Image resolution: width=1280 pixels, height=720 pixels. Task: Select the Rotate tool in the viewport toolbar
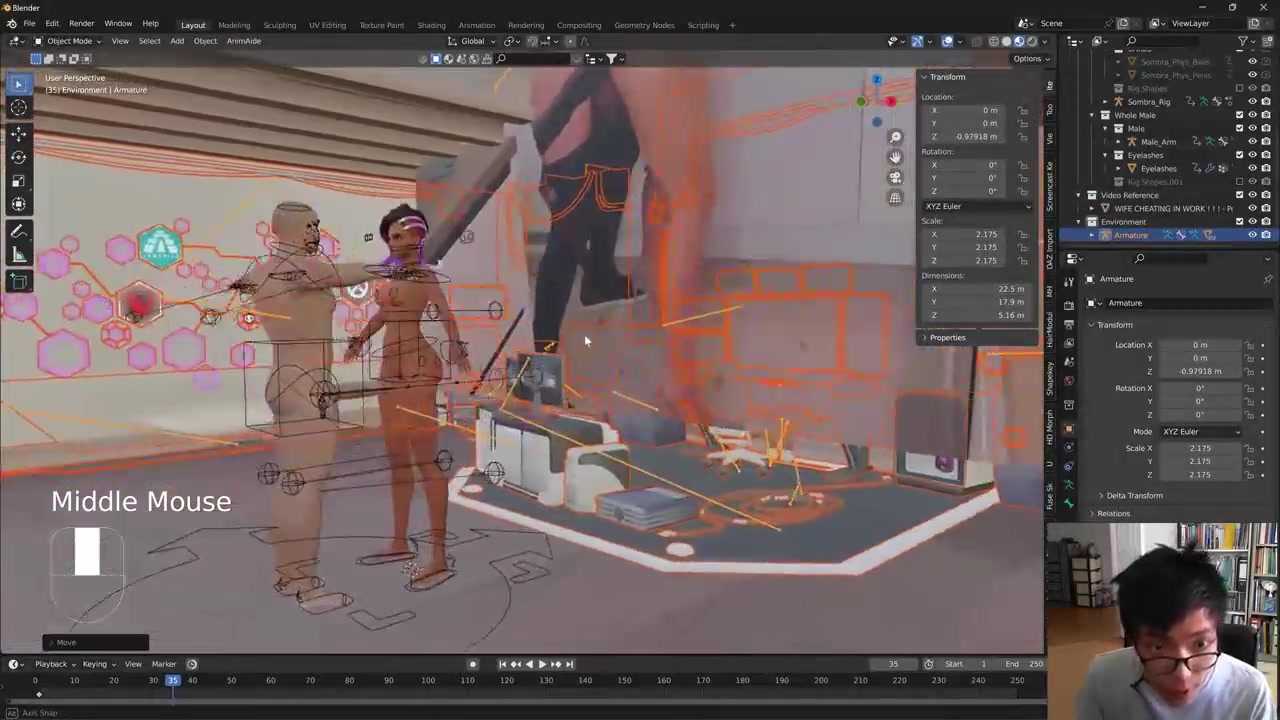tap(18, 157)
